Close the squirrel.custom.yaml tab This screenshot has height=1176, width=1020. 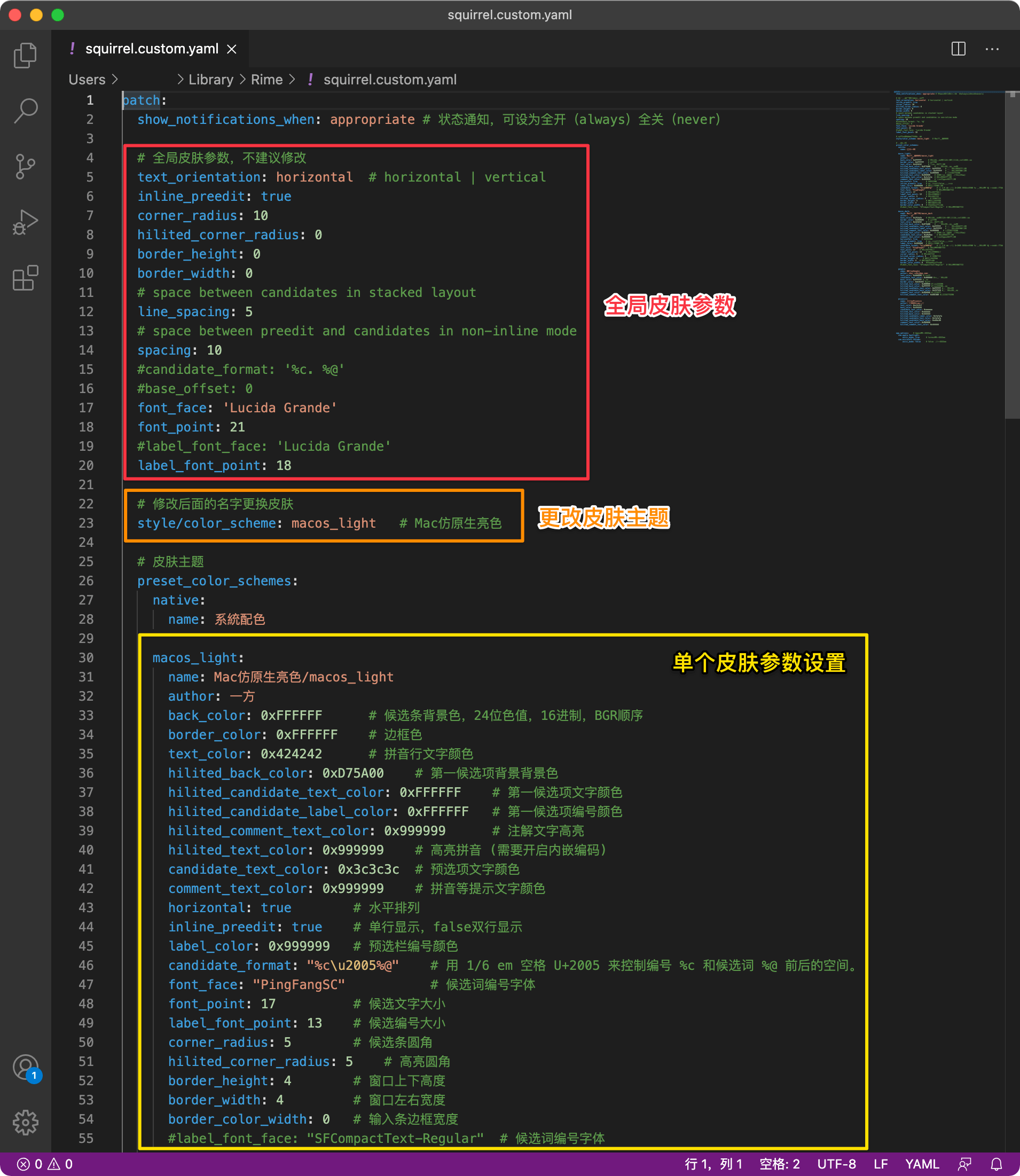pyautogui.click(x=232, y=49)
